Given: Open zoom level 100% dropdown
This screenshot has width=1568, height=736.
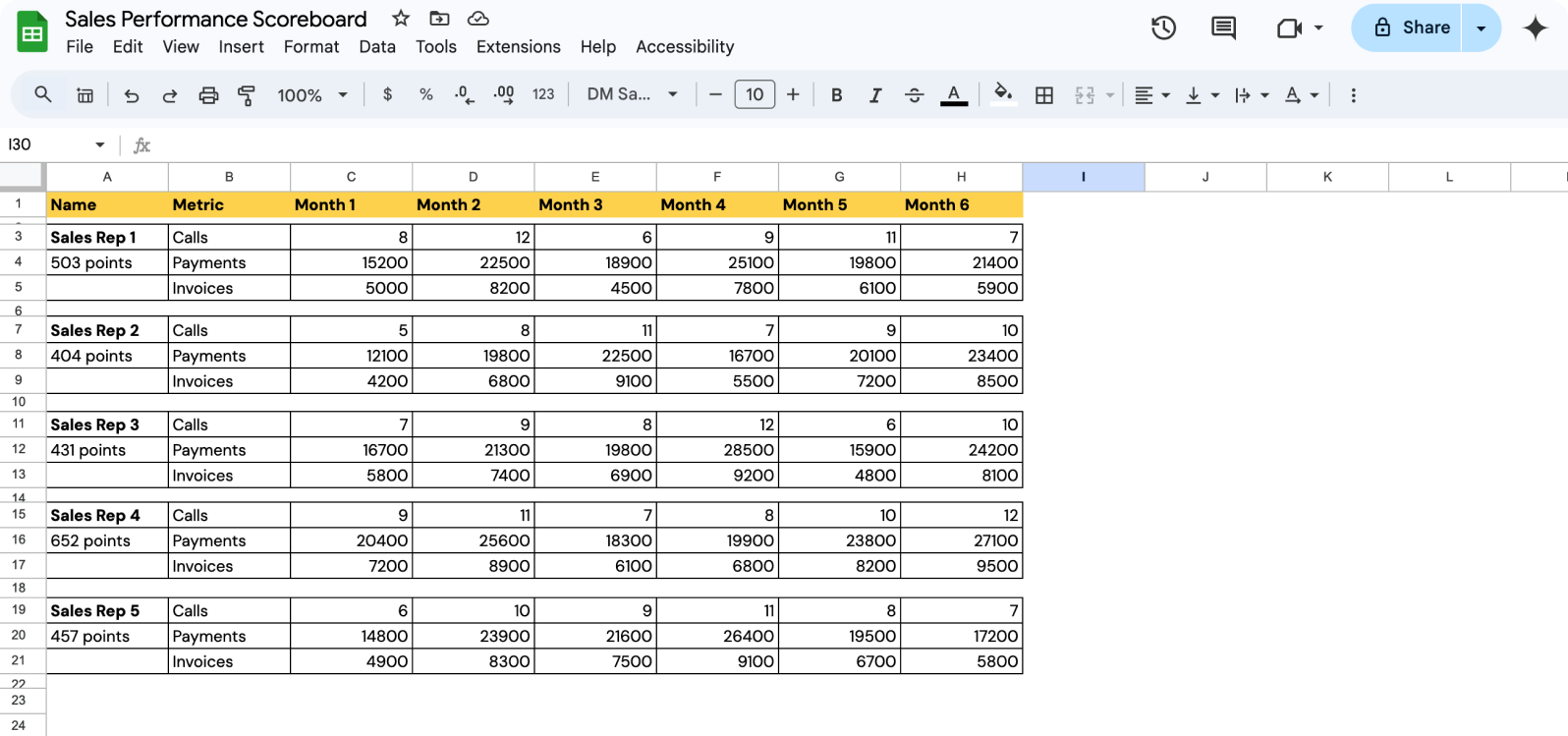Looking at the screenshot, I should pyautogui.click(x=312, y=95).
